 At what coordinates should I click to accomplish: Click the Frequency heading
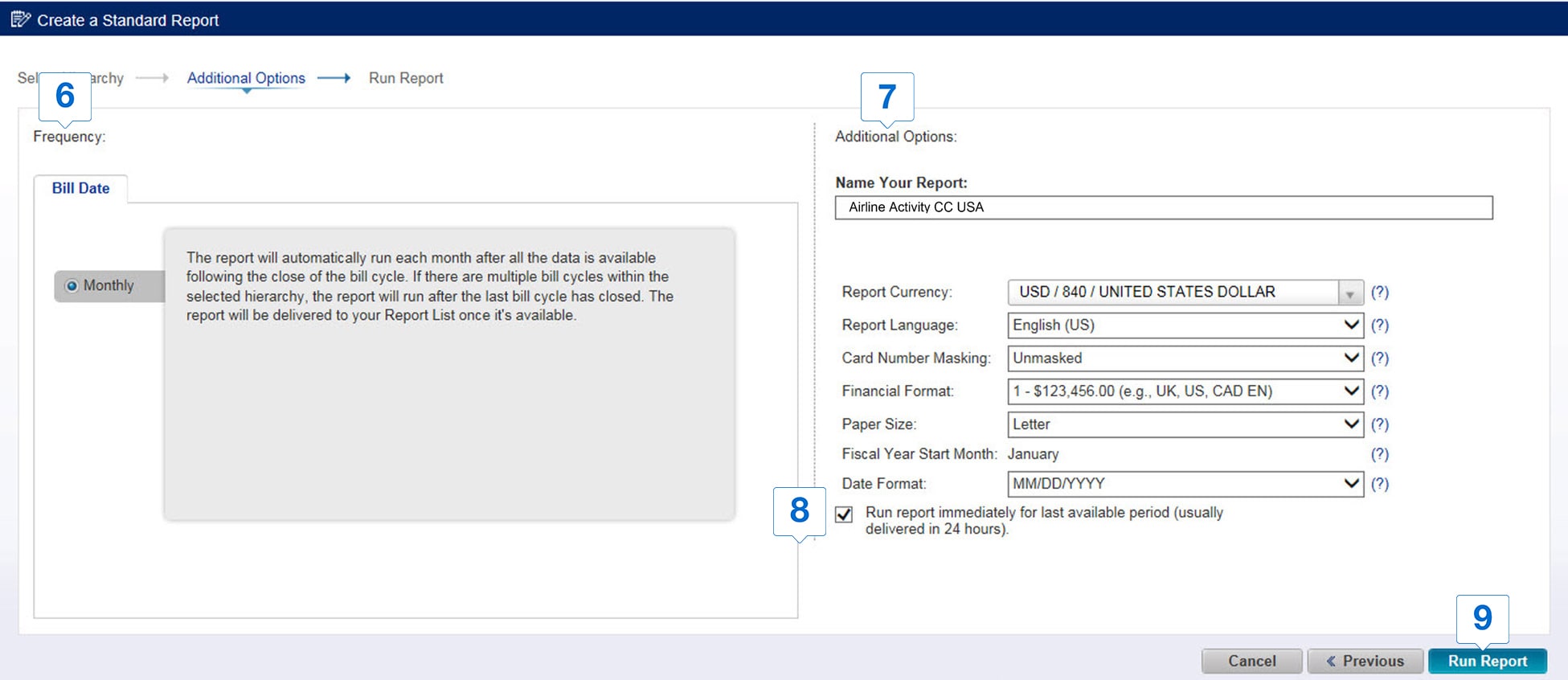click(x=69, y=137)
